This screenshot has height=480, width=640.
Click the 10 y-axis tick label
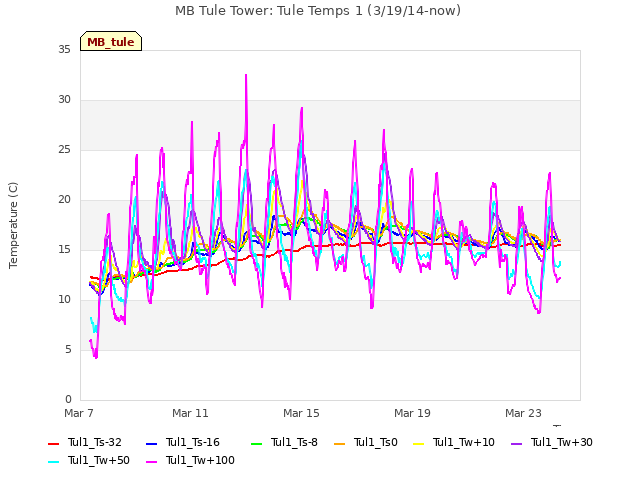64,300
